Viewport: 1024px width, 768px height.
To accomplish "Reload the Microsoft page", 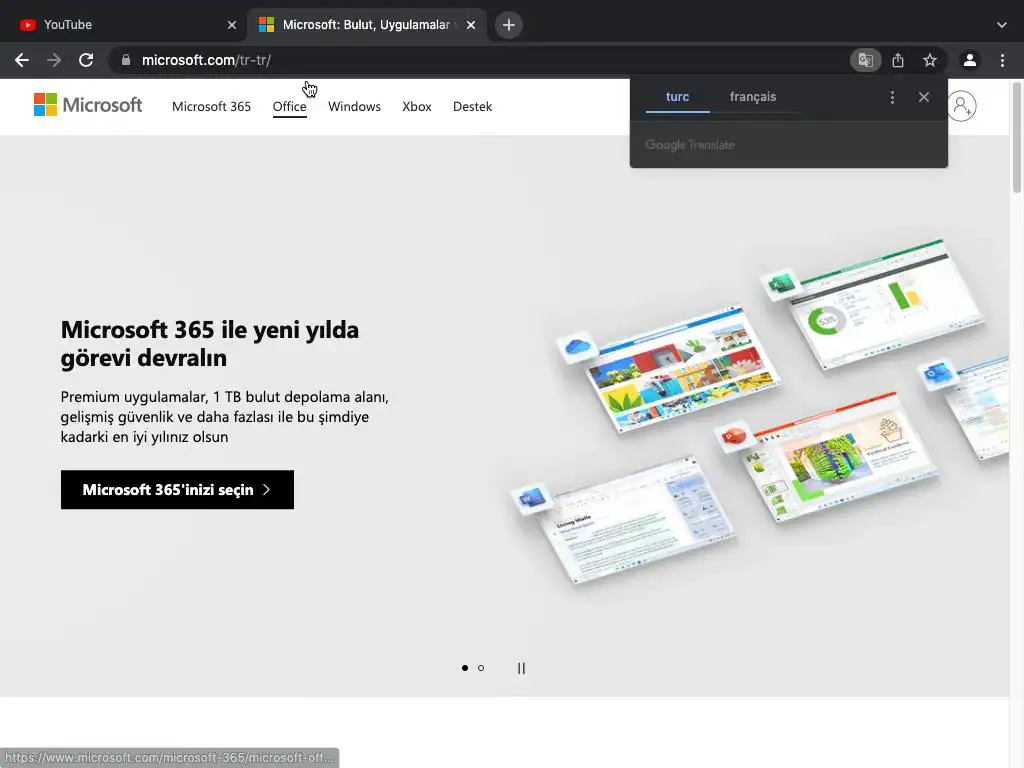I will (x=86, y=60).
